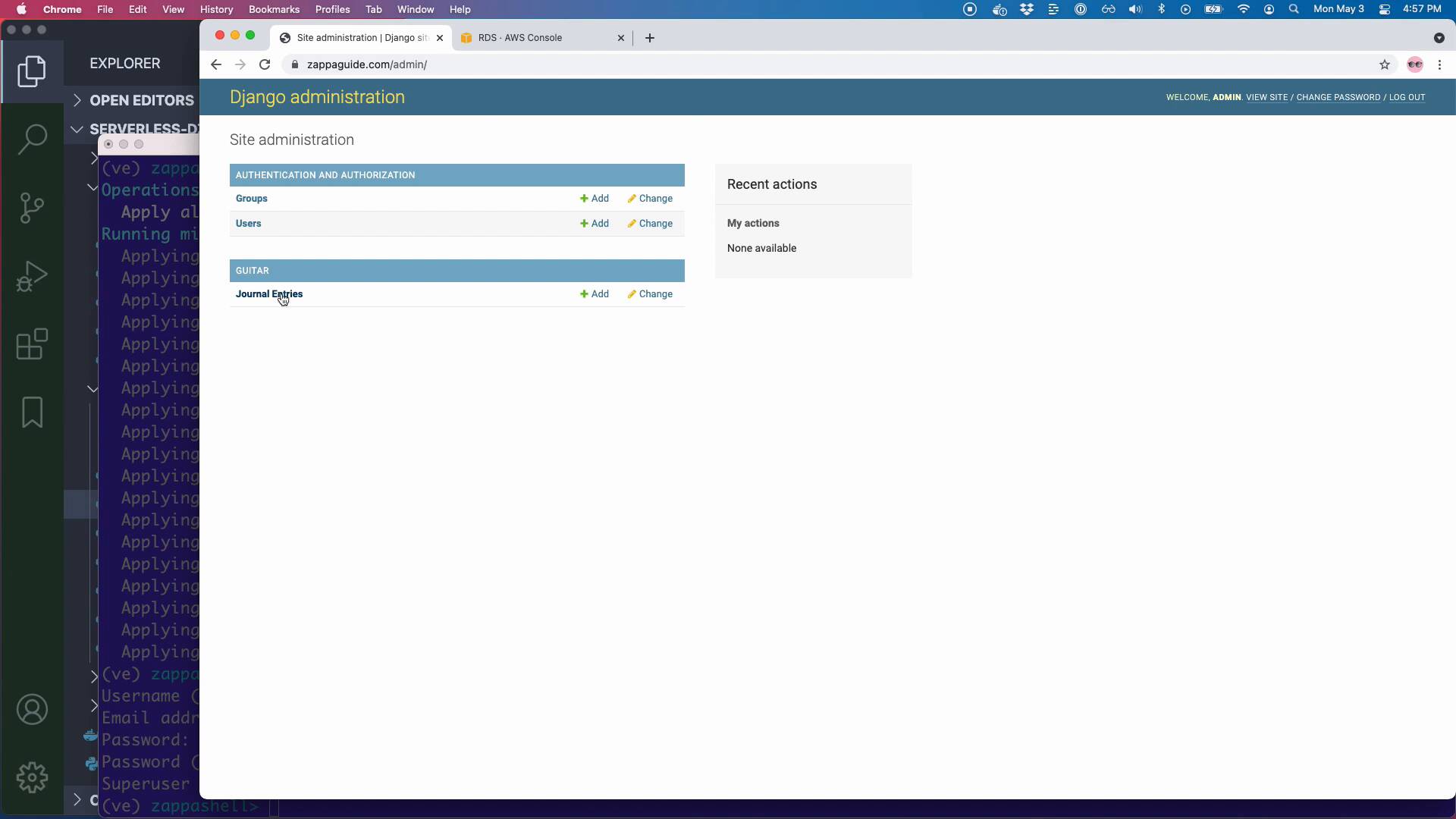Open the VS Code Search icon
The height and width of the screenshot is (819, 1456).
coord(32,140)
